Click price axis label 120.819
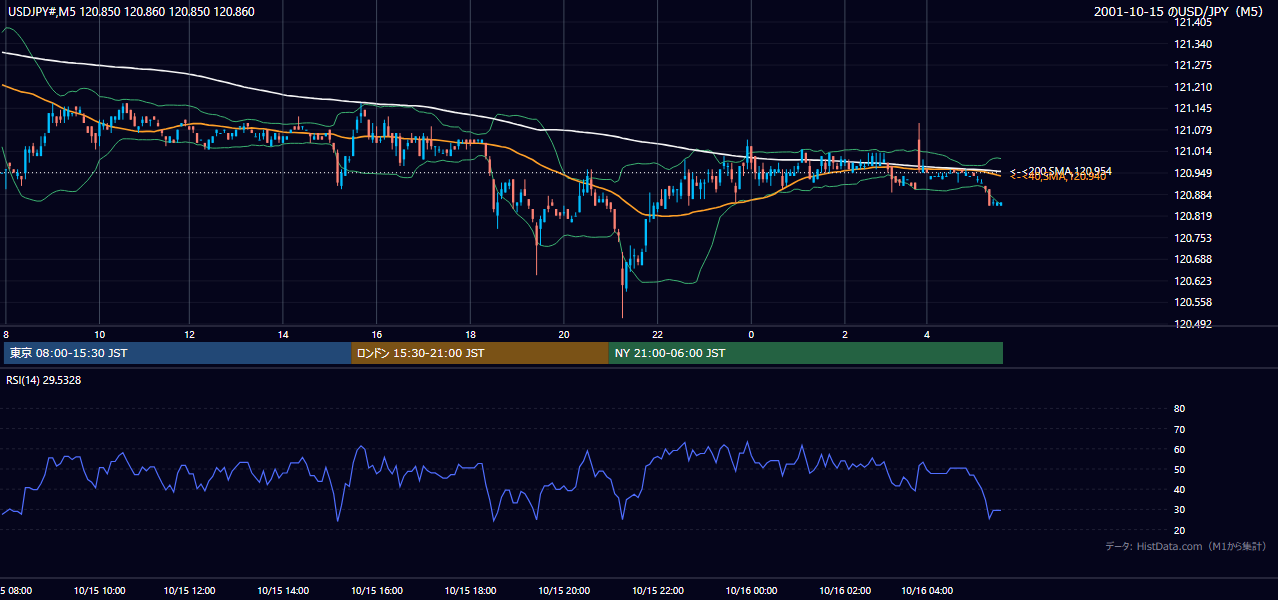The image size is (1278, 600). click(1192, 216)
